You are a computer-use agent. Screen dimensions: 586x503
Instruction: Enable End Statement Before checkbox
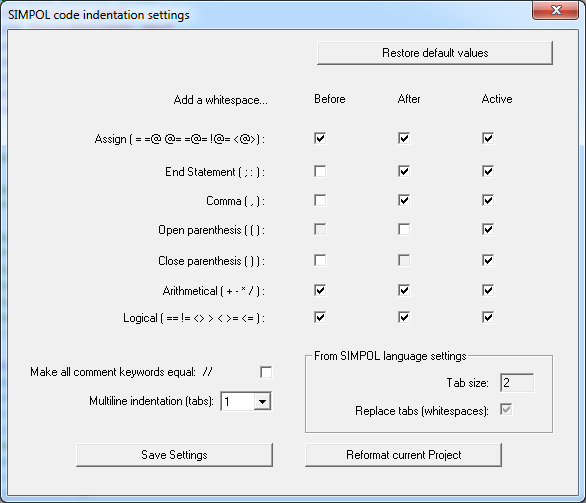click(320, 172)
